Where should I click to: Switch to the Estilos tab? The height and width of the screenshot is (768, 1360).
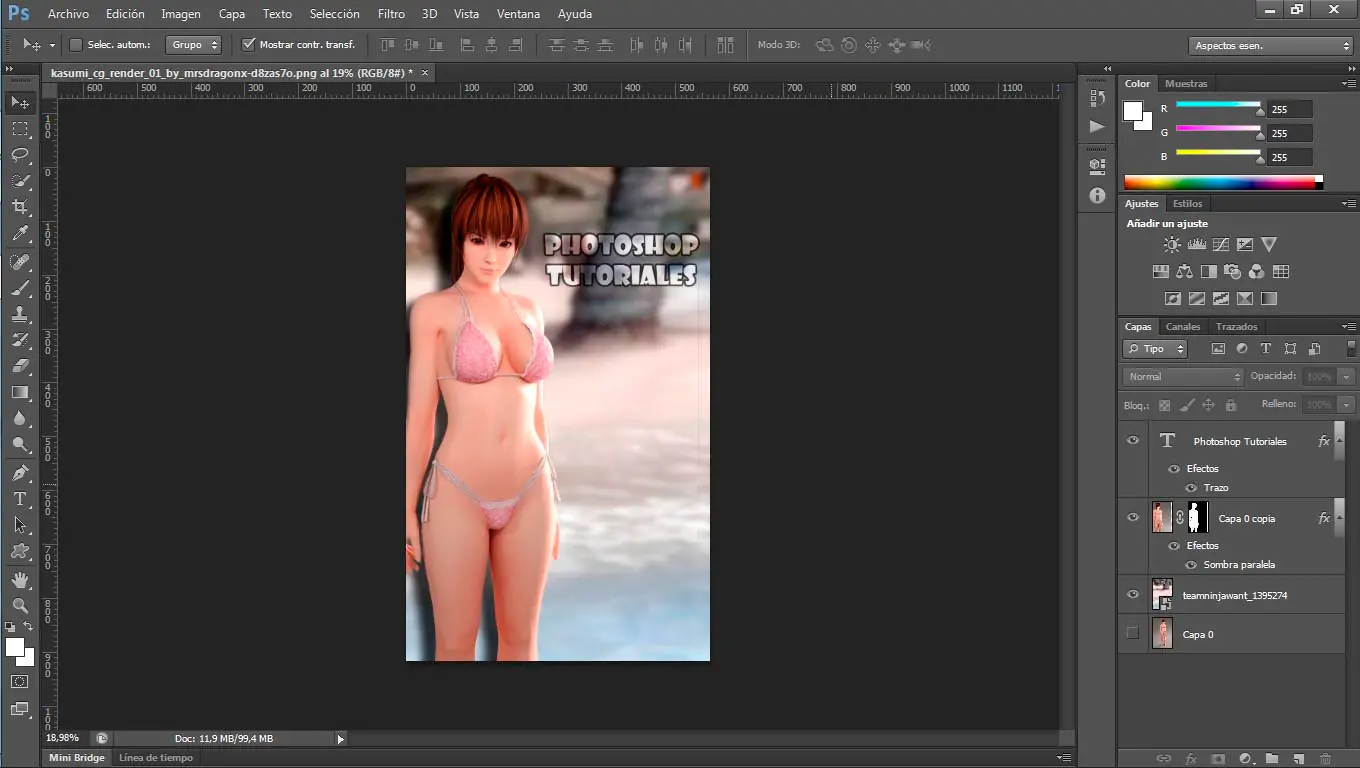click(x=1188, y=204)
